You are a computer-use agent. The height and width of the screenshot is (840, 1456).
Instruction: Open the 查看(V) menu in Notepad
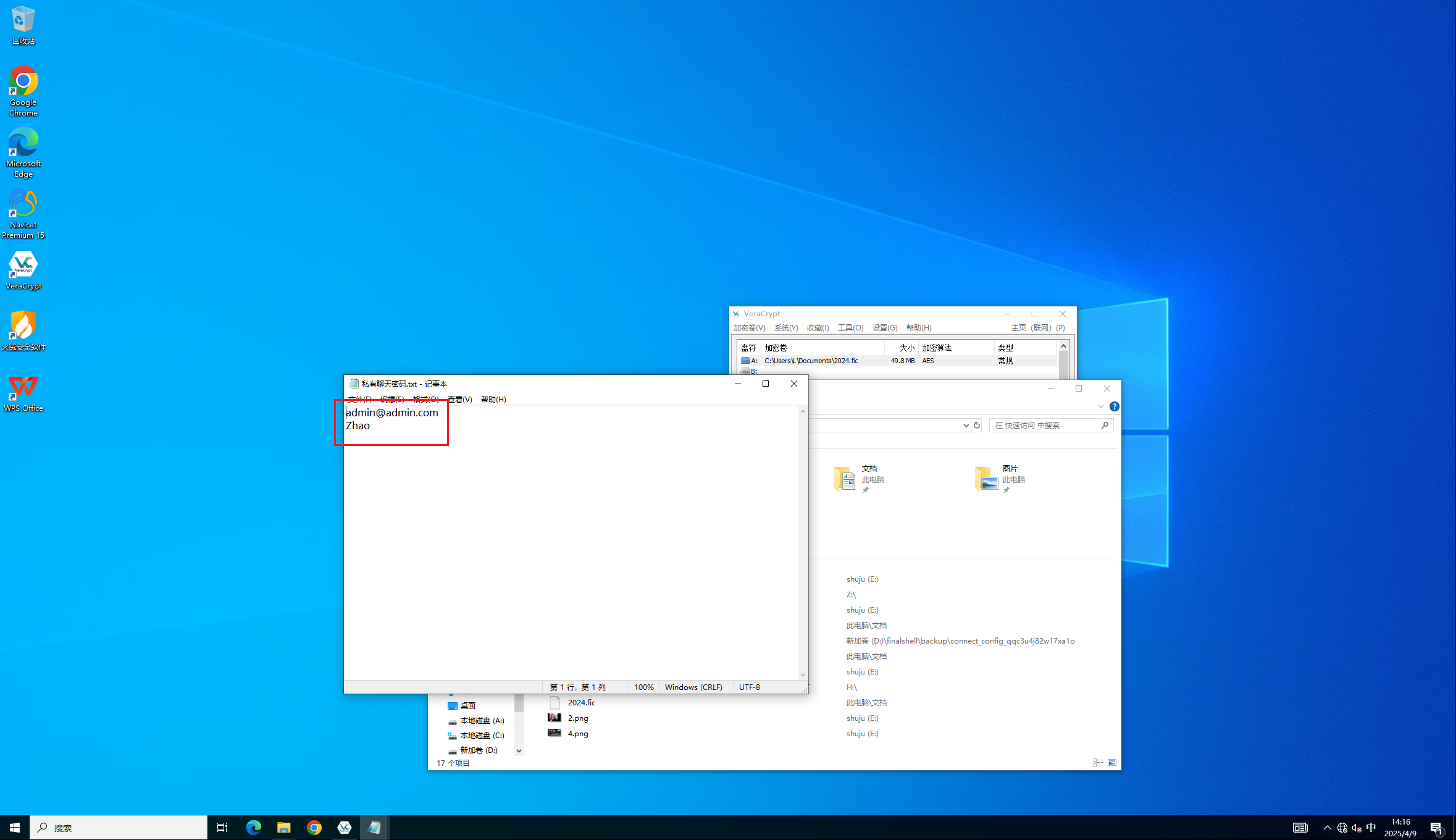point(459,400)
